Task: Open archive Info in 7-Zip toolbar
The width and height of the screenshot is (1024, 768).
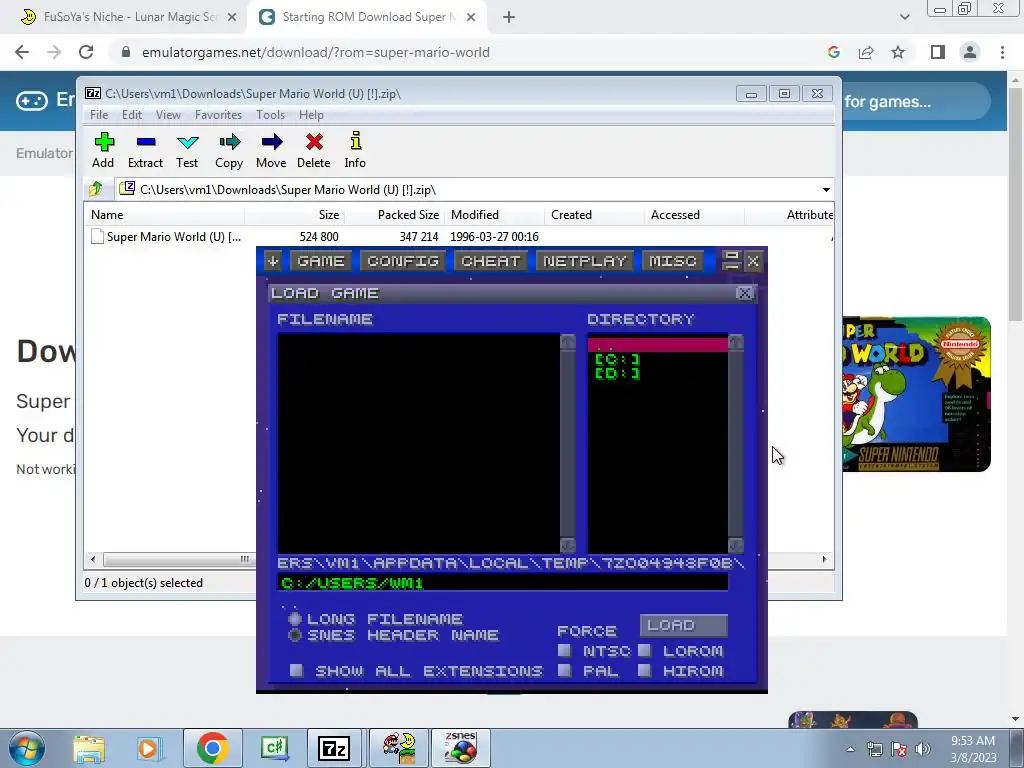Action: tap(355, 150)
